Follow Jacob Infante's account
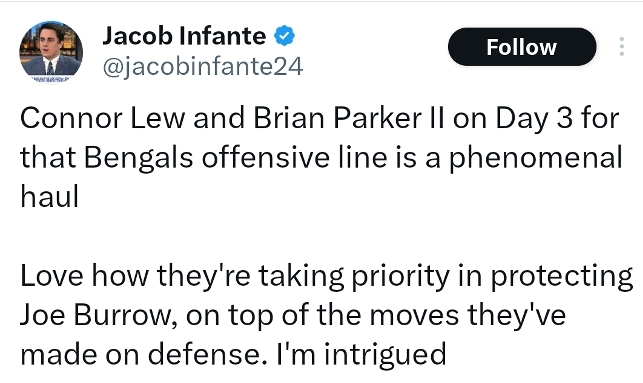The height and width of the screenshot is (383, 643). tap(522, 47)
